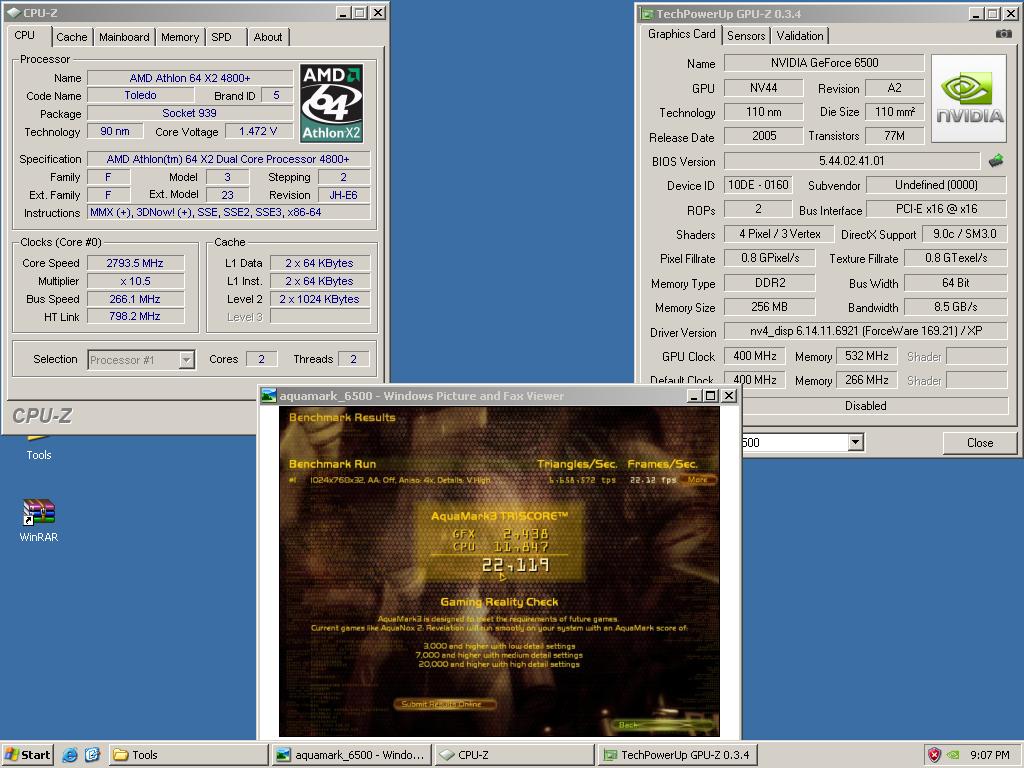1024x768 pixels.
Task: Select the Graphics Card tab in GPU-Z
Action: point(681,34)
